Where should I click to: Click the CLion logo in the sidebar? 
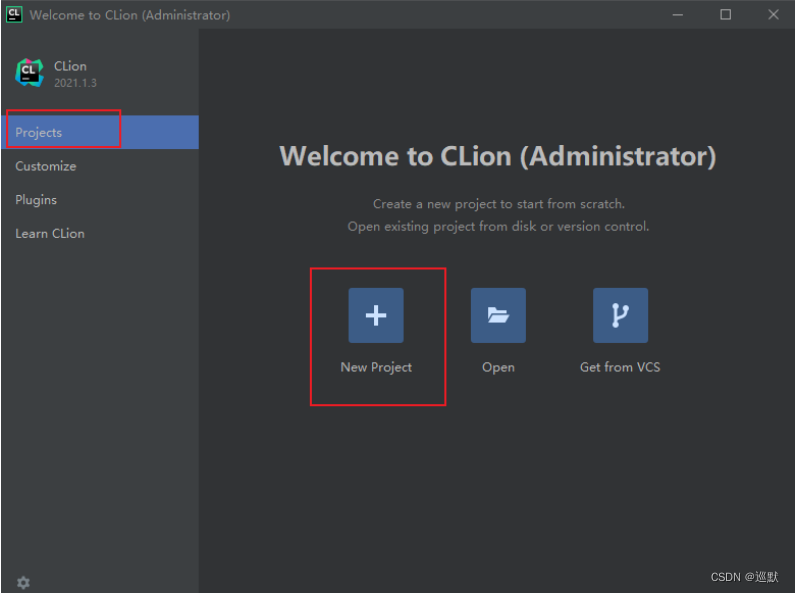(29, 72)
